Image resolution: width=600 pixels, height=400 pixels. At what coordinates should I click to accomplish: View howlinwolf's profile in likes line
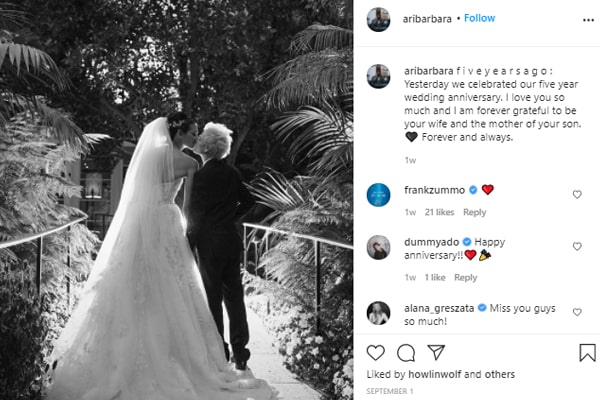pyautogui.click(x=434, y=374)
